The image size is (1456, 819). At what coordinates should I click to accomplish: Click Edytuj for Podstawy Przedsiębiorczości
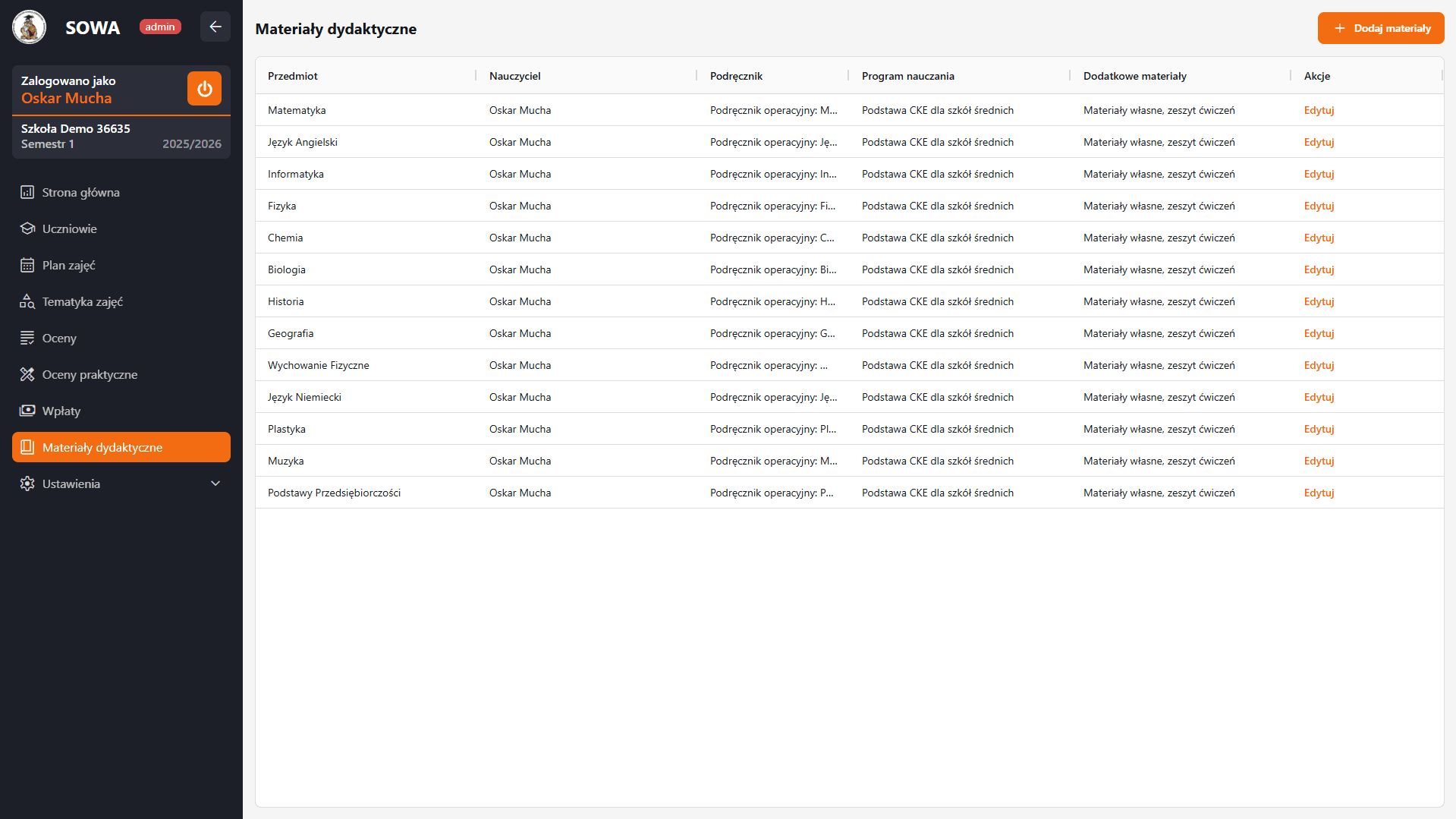tap(1319, 493)
